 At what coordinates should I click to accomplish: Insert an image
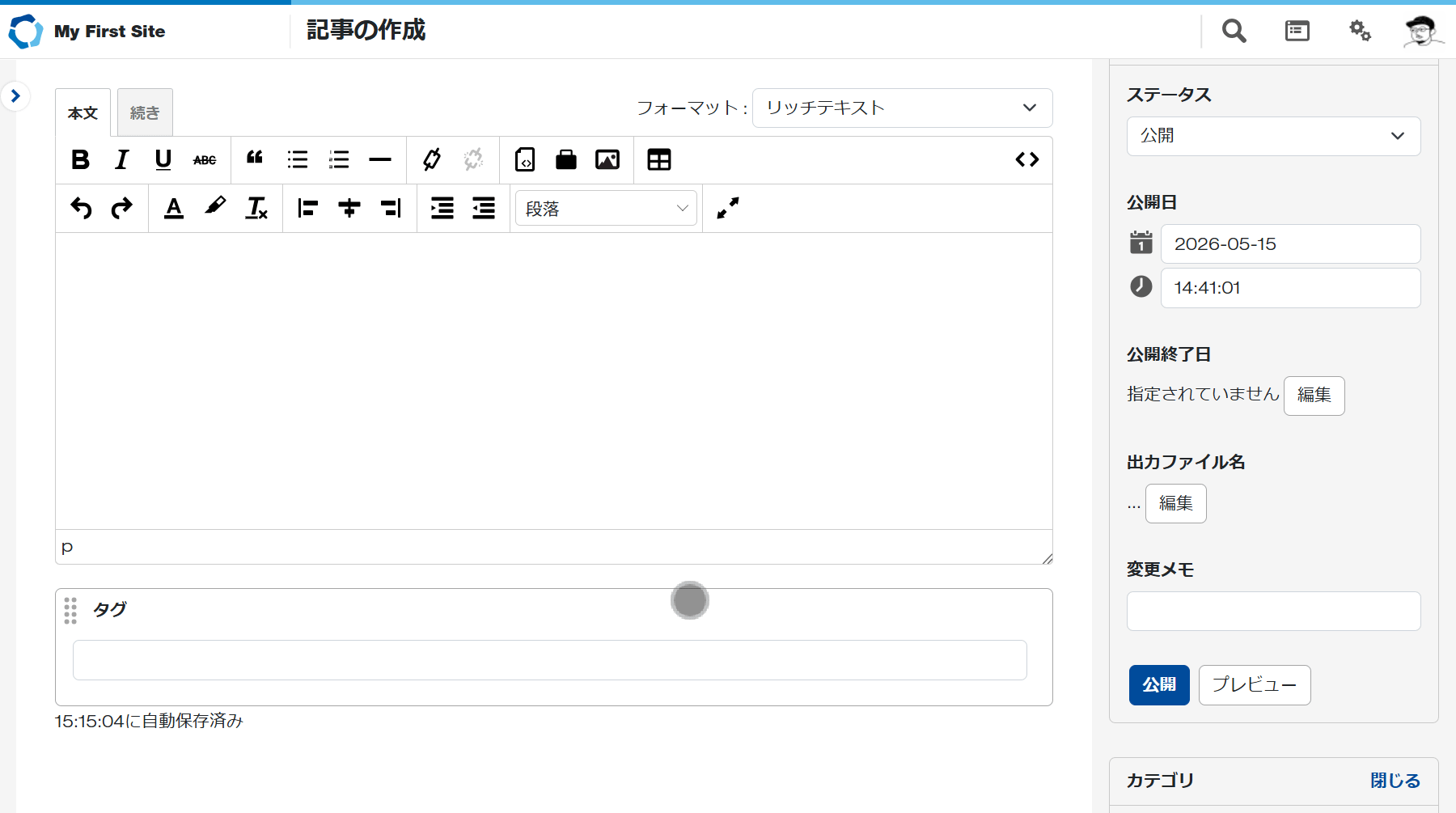coord(607,159)
